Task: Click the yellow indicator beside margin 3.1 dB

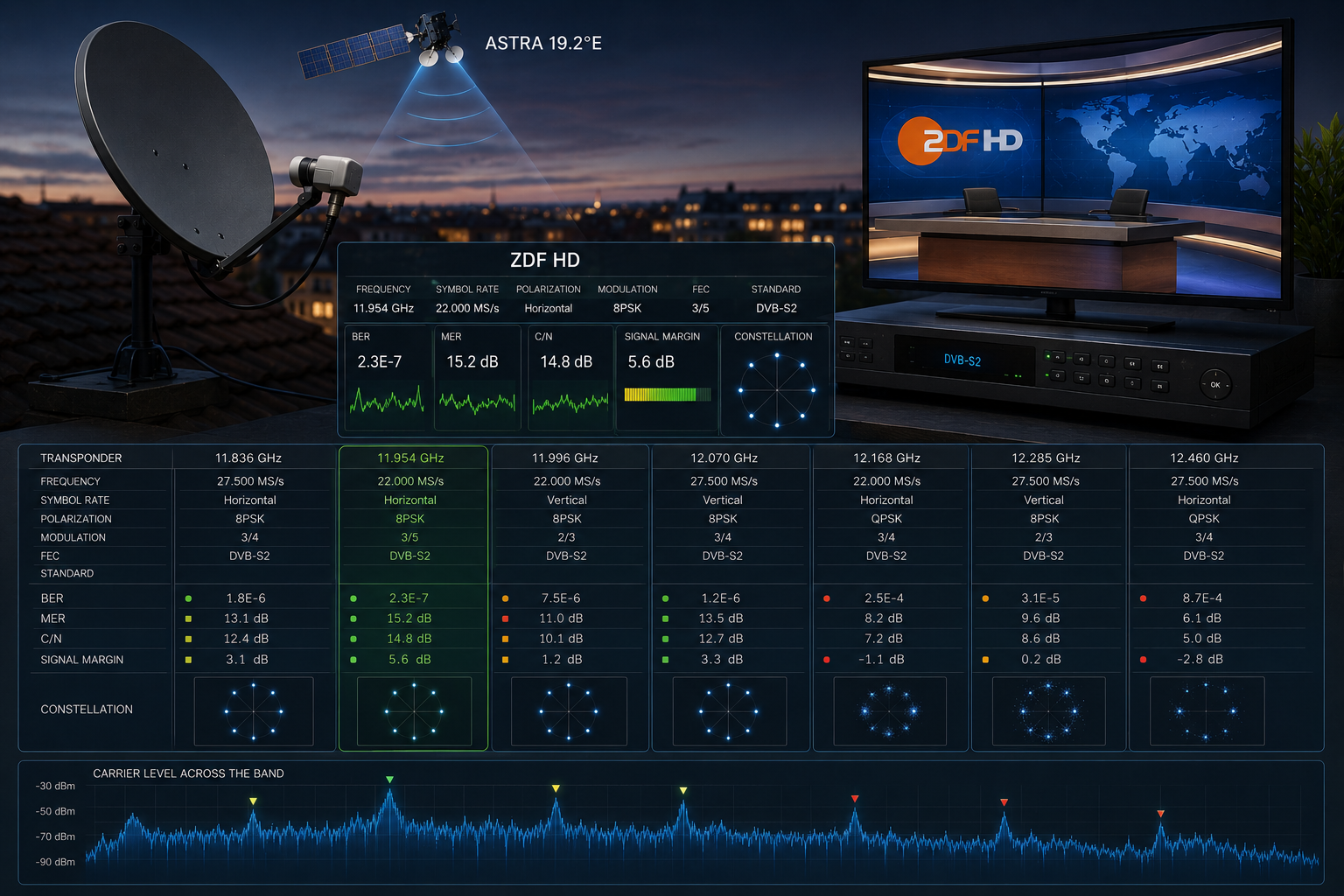Action: coord(188,660)
